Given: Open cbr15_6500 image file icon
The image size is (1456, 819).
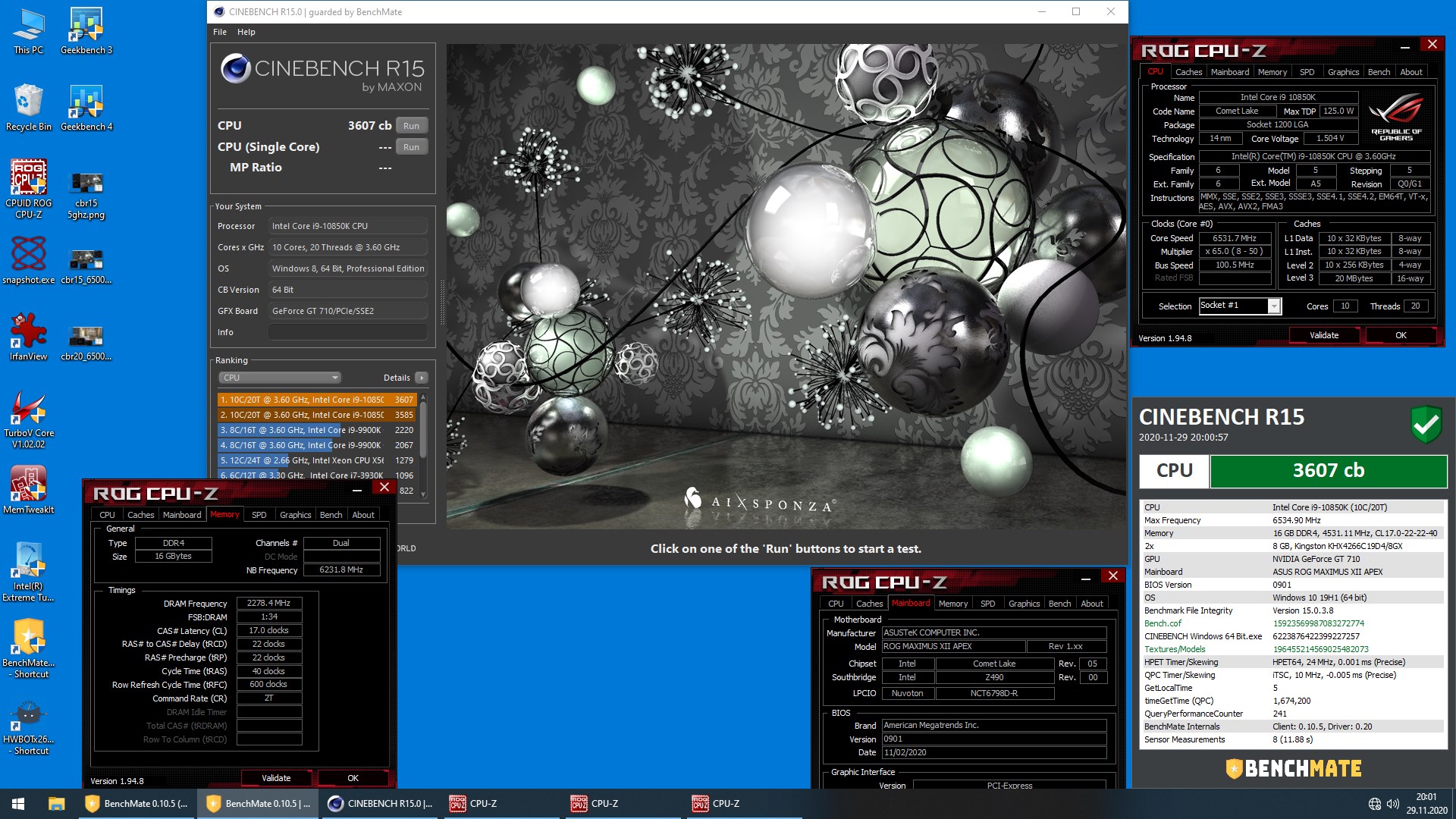Looking at the screenshot, I should pos(86,265).
